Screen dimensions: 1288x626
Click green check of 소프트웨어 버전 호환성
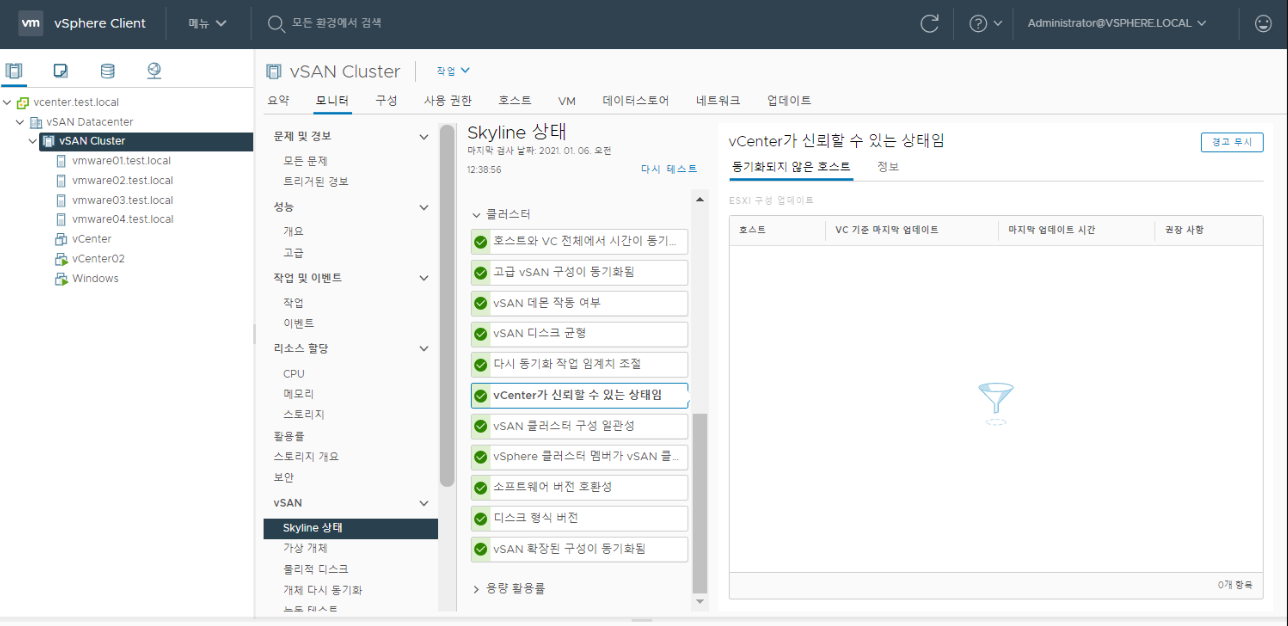point(481,488)
